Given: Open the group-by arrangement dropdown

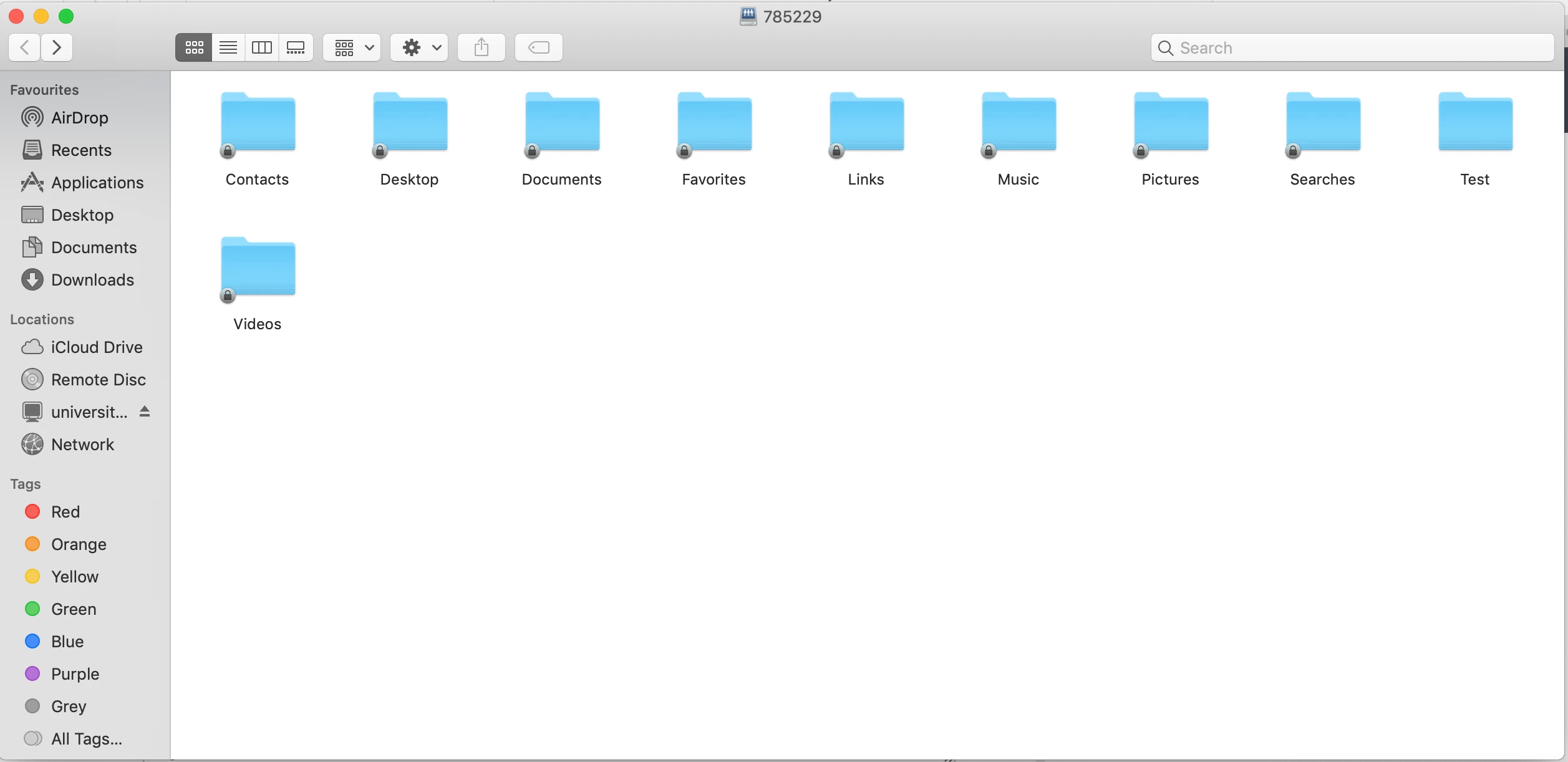Looking at the screenshot, I should click(x=352, y=47).
